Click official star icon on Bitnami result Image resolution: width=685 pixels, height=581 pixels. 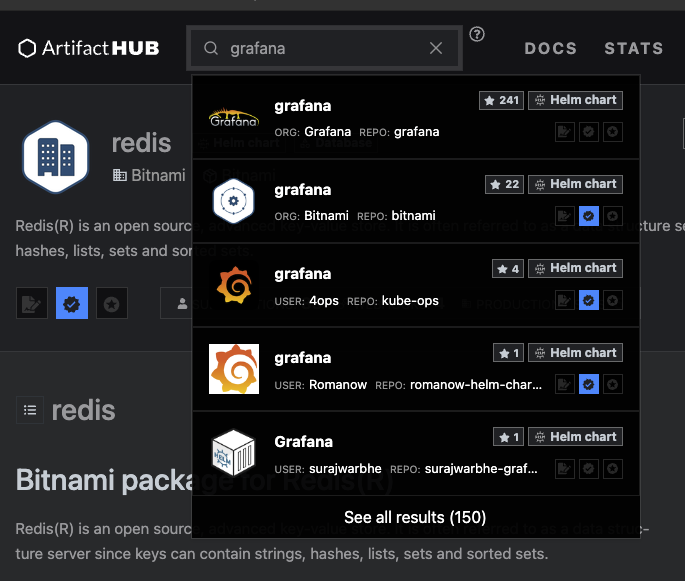[x=612, y=216]
